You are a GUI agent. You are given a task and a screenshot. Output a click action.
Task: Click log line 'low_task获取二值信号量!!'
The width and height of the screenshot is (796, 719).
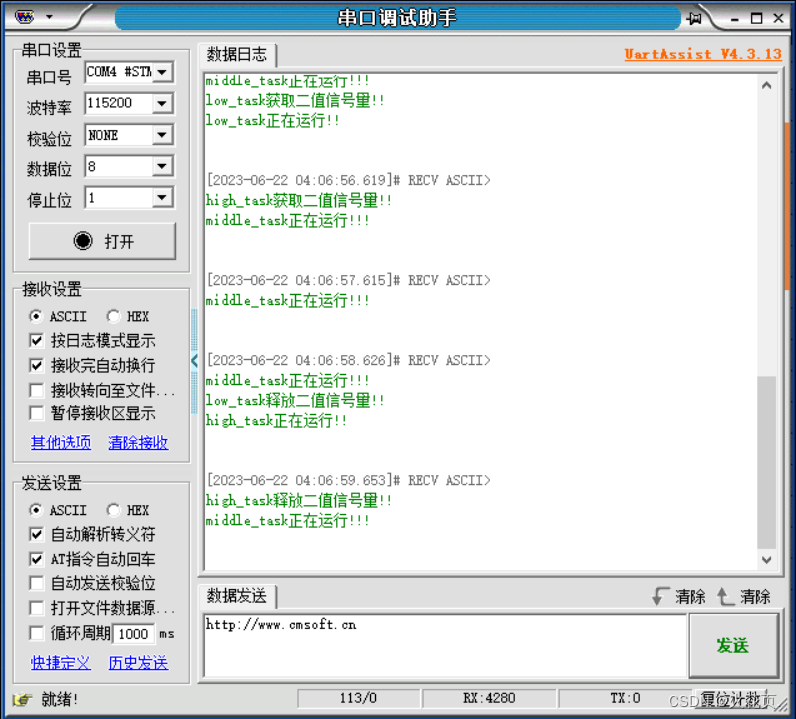(294, 101)
